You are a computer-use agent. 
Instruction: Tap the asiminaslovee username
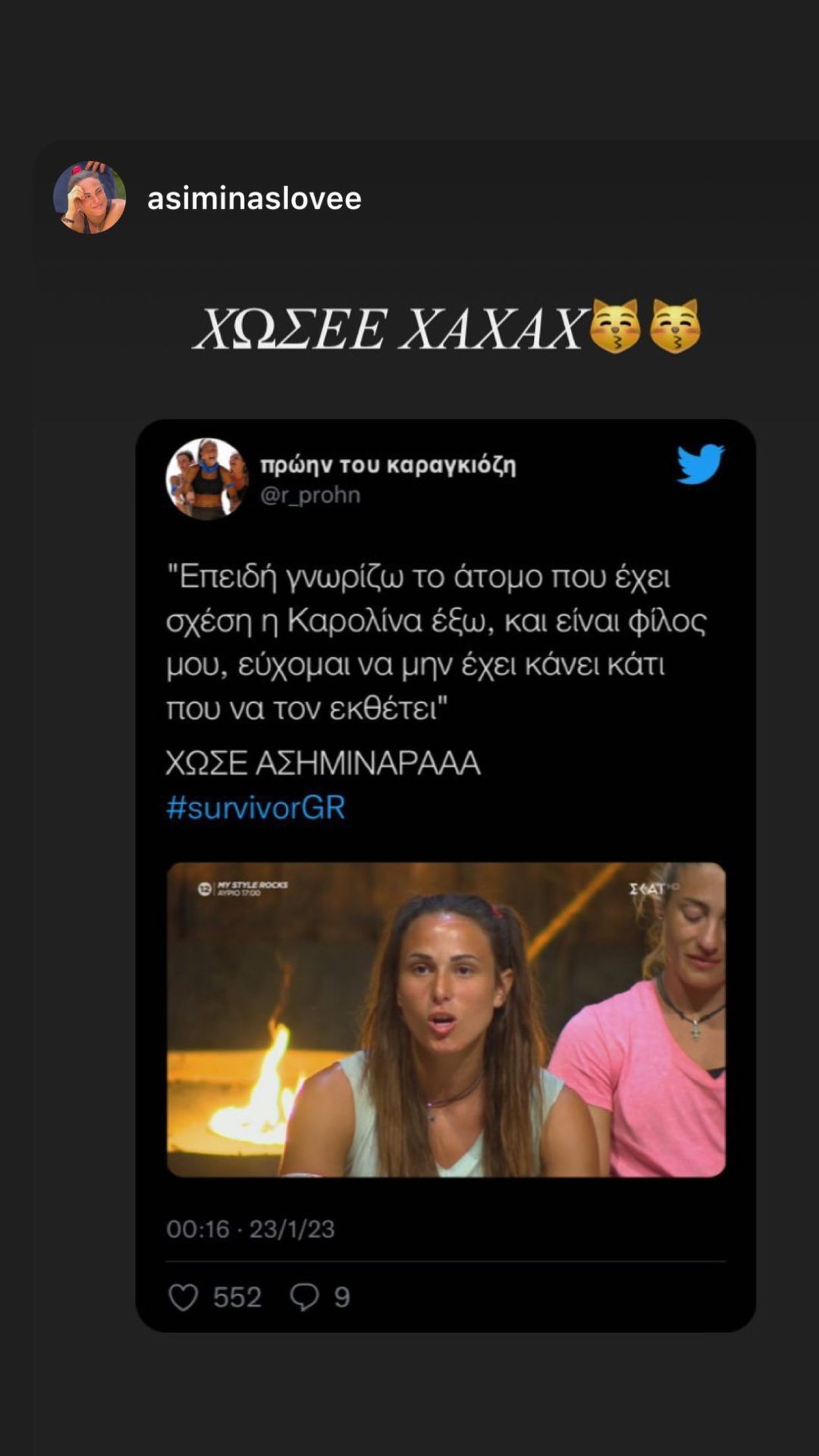[x=254, y=198]
